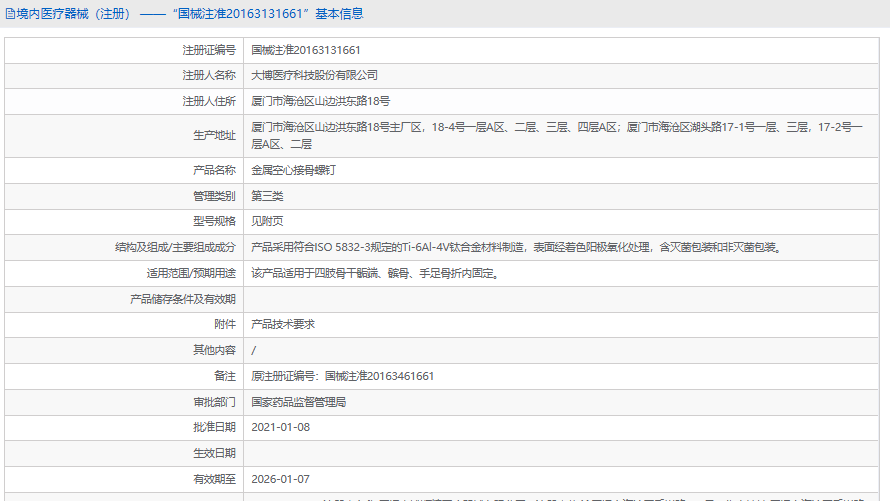Click the document icon beside the page title
The width and height of the screenshot is (890, 501).
10,14
